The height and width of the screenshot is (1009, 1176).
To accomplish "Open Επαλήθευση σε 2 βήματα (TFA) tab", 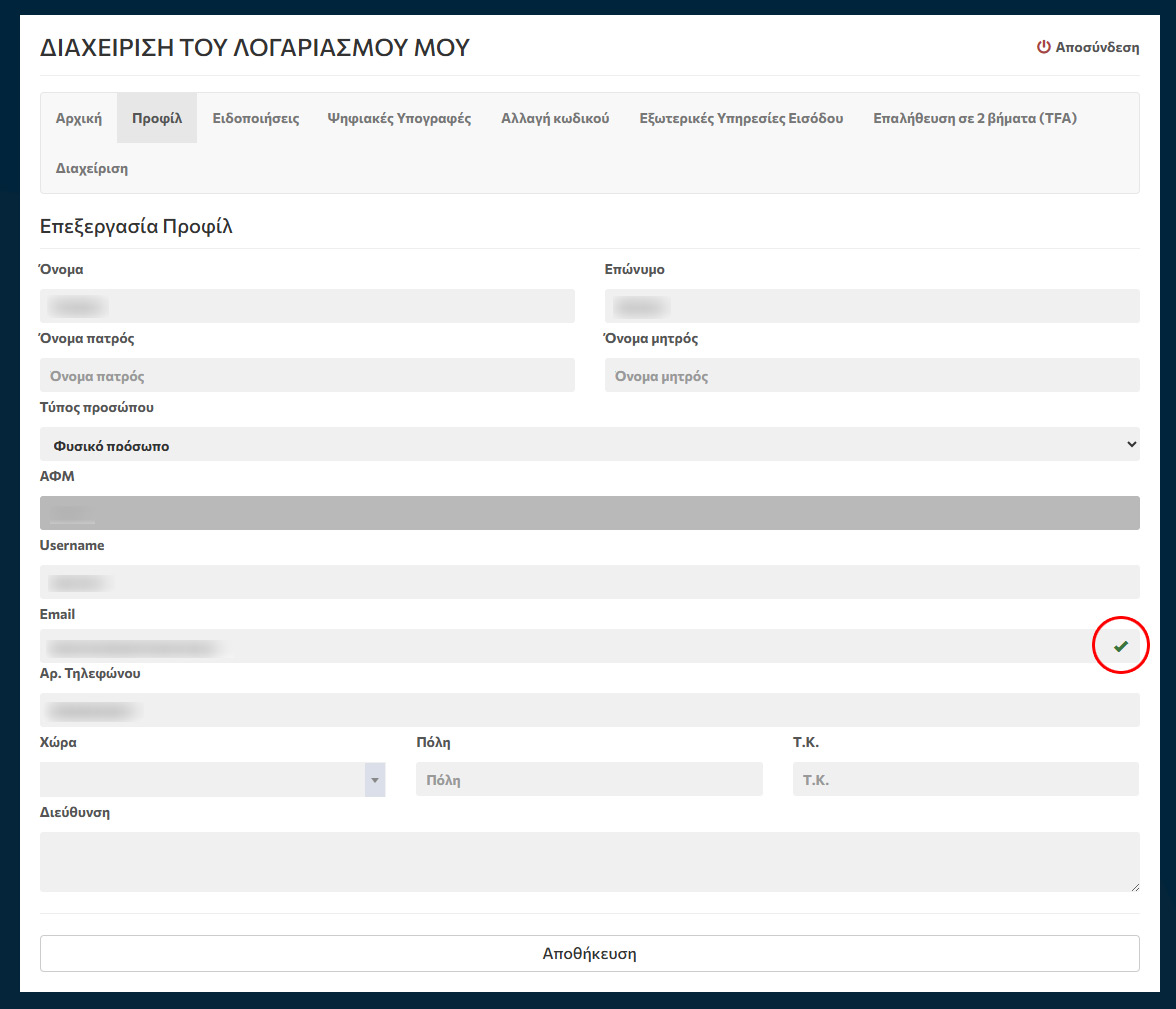I will pos(974,118).
